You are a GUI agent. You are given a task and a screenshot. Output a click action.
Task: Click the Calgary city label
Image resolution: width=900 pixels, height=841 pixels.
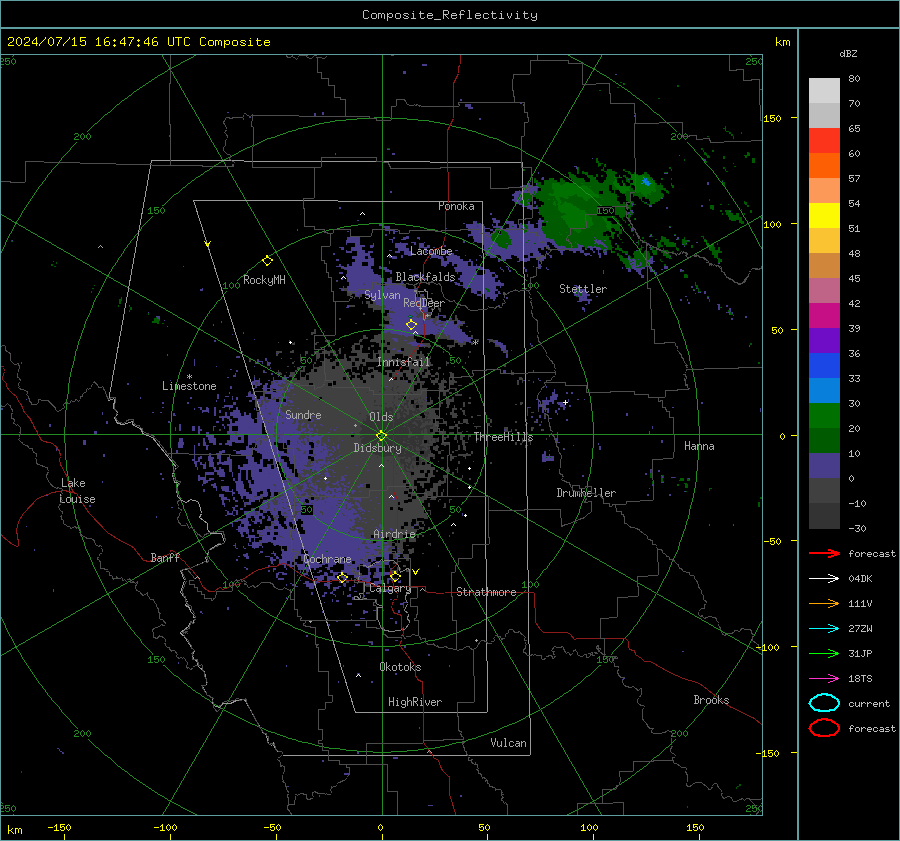pyautogui.click(x=390, y=588)
